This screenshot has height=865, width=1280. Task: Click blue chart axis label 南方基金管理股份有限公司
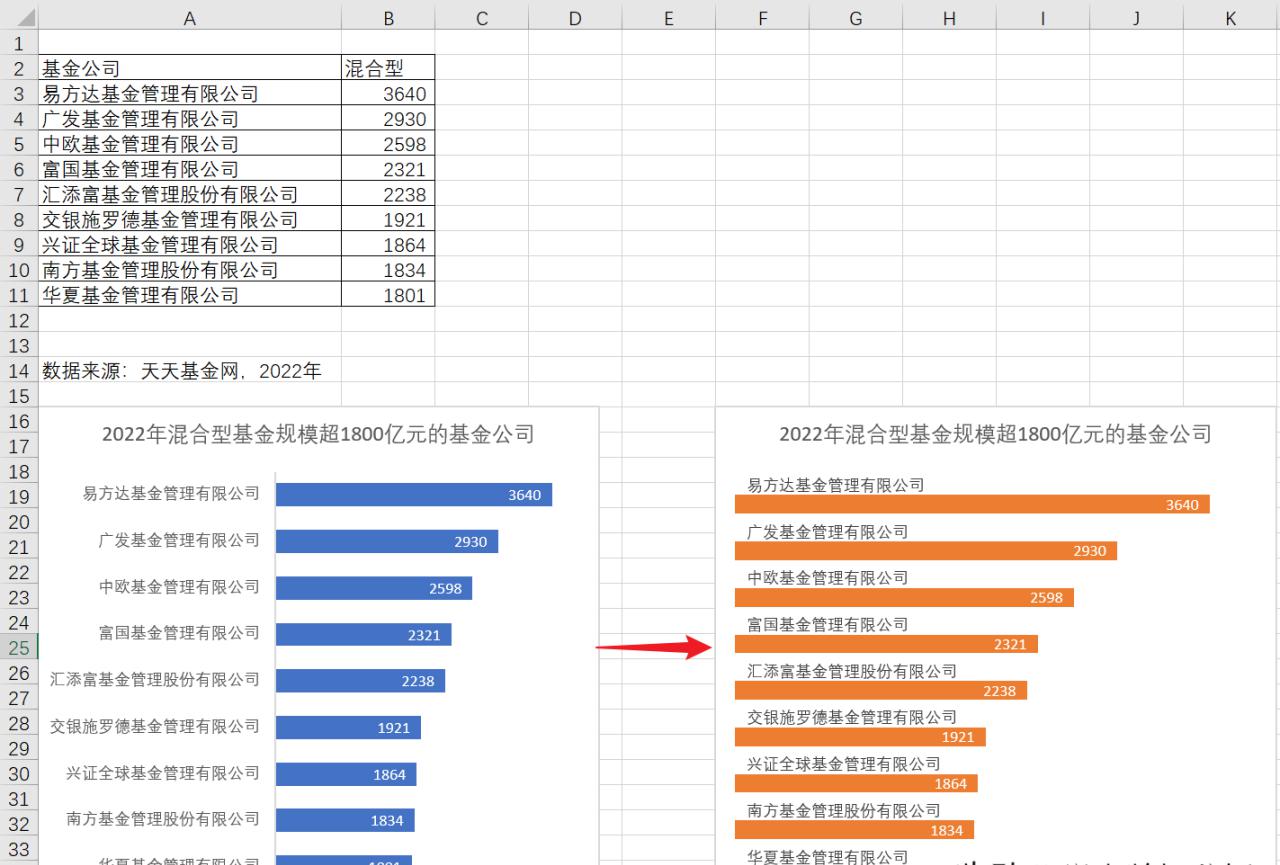click(163, 819)
